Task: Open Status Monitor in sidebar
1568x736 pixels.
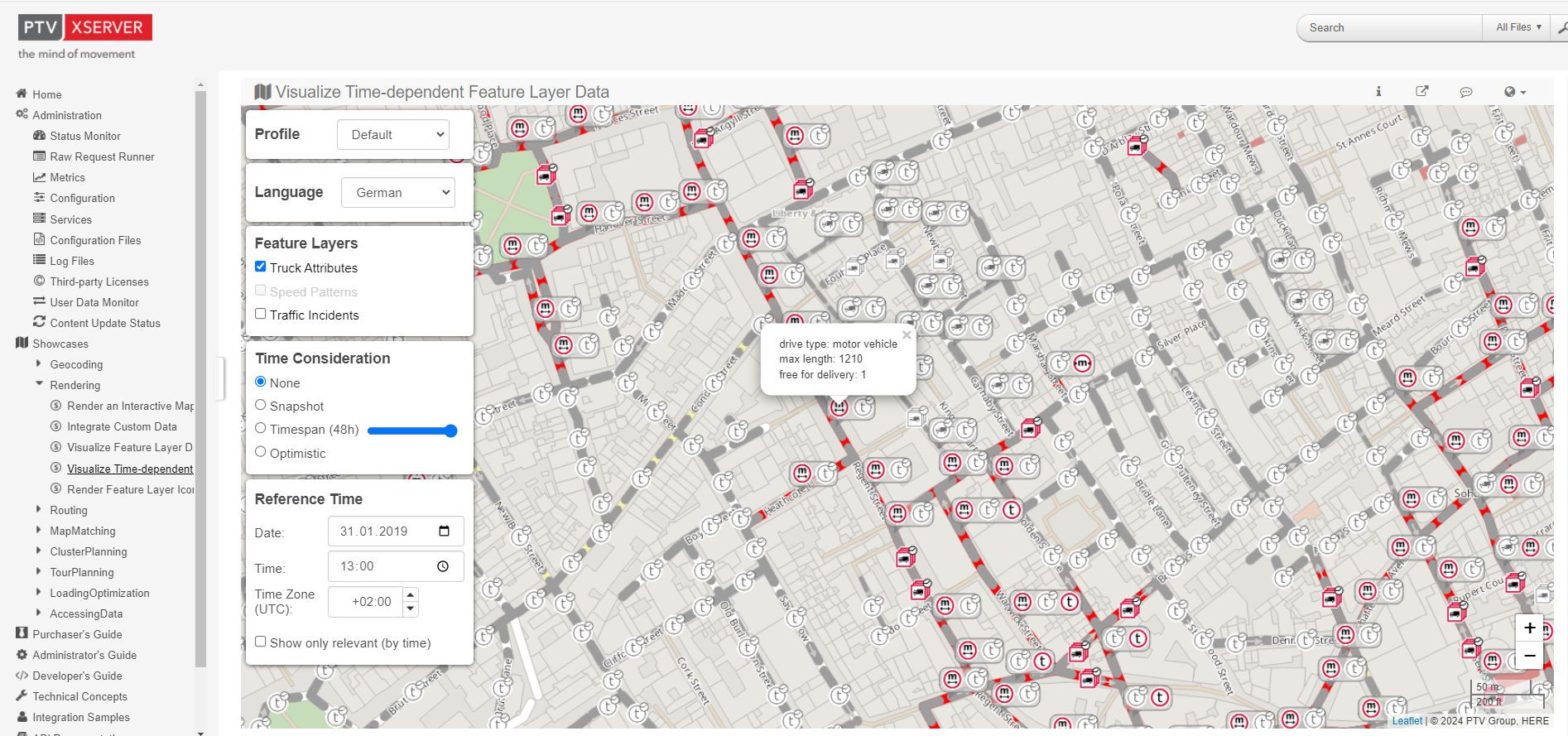Action: pyautogui.click(x=84, y=136)
